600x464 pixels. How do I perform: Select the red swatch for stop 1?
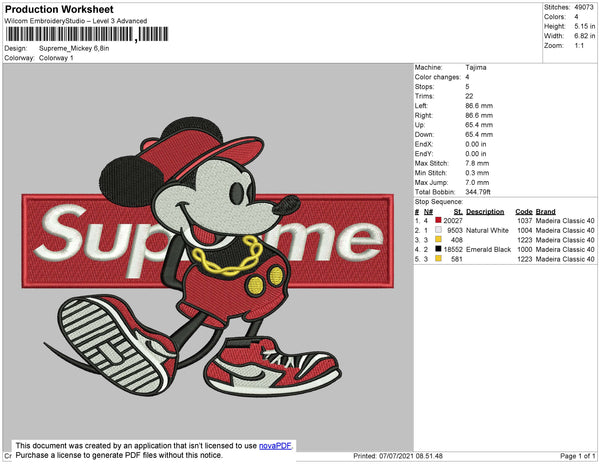[438, 220]
